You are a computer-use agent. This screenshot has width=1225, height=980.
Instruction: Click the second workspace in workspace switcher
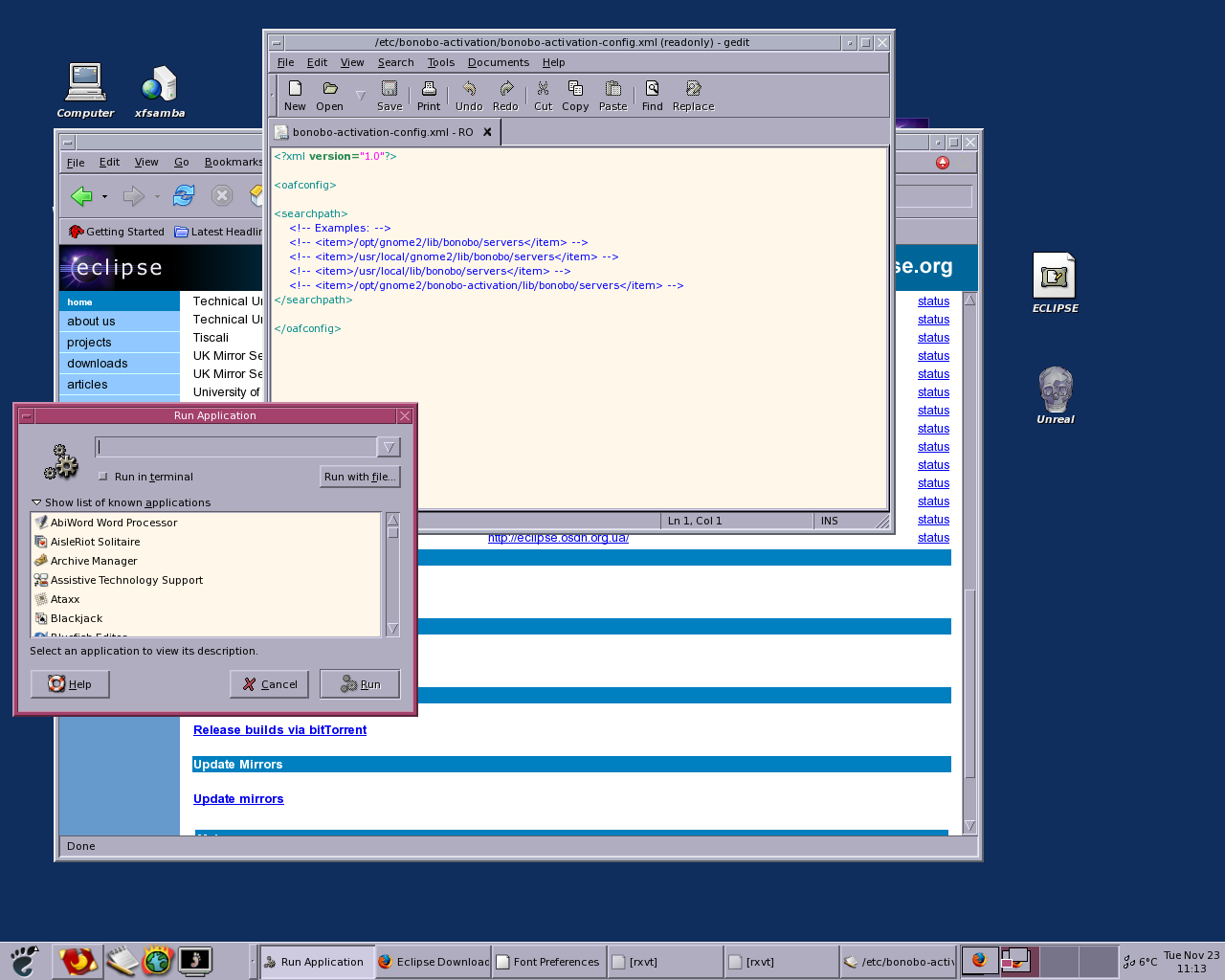(1019, 961)
